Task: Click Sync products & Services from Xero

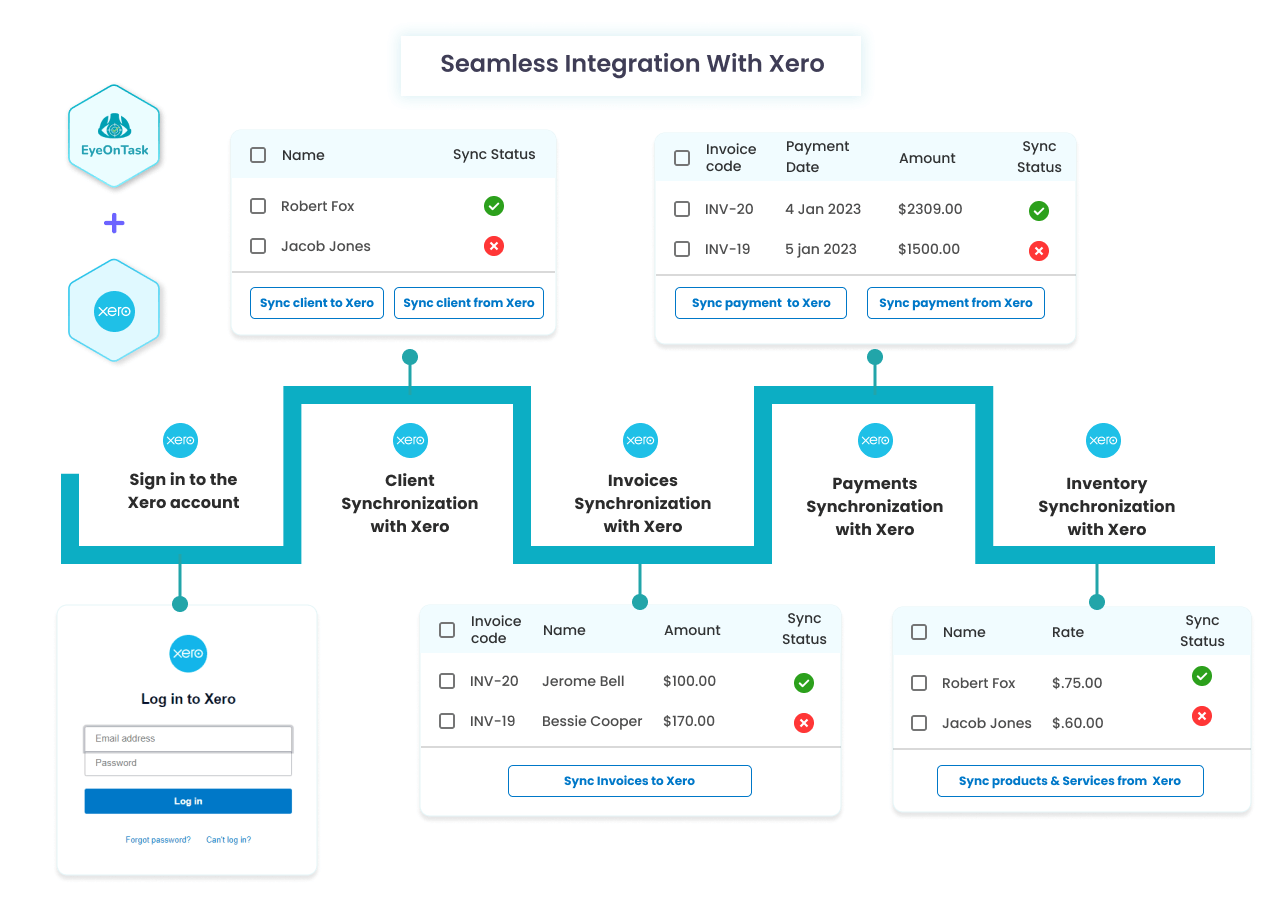Action: (1070, 781)
